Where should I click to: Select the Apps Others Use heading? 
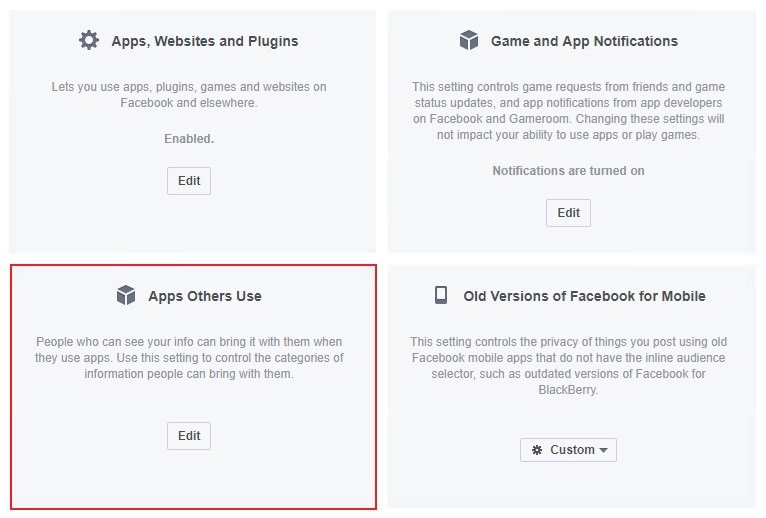pyautogui.click(x=205, y=296)
